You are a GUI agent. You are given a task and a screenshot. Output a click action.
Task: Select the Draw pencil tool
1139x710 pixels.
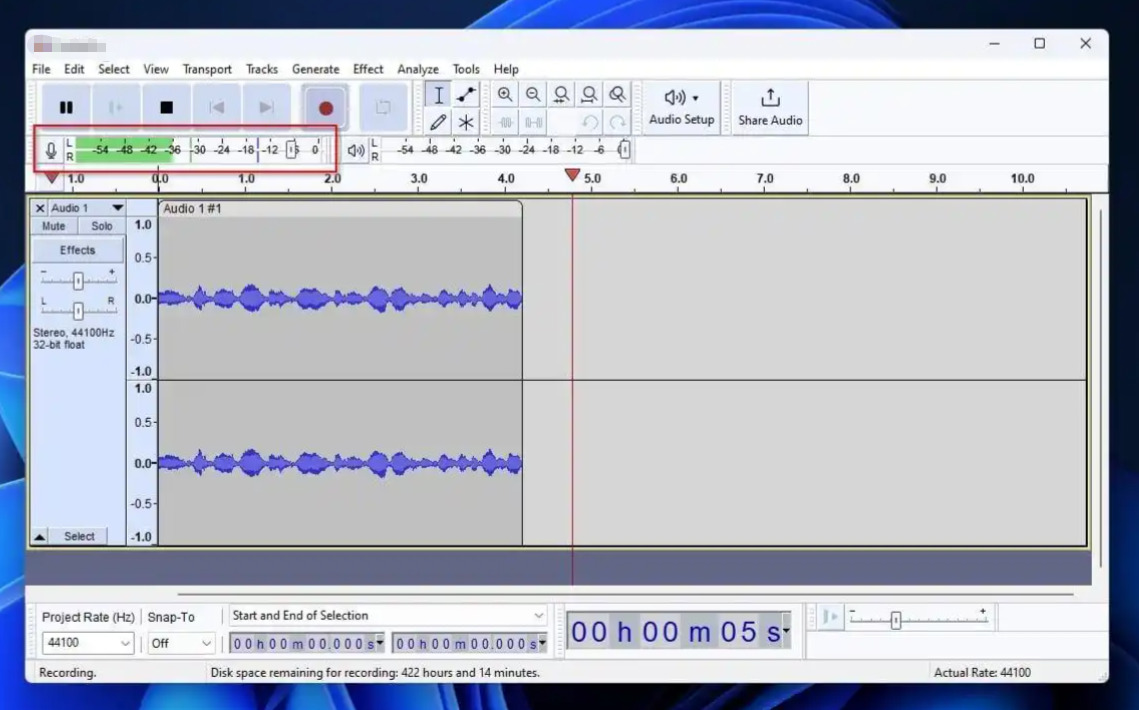(438, 122)
